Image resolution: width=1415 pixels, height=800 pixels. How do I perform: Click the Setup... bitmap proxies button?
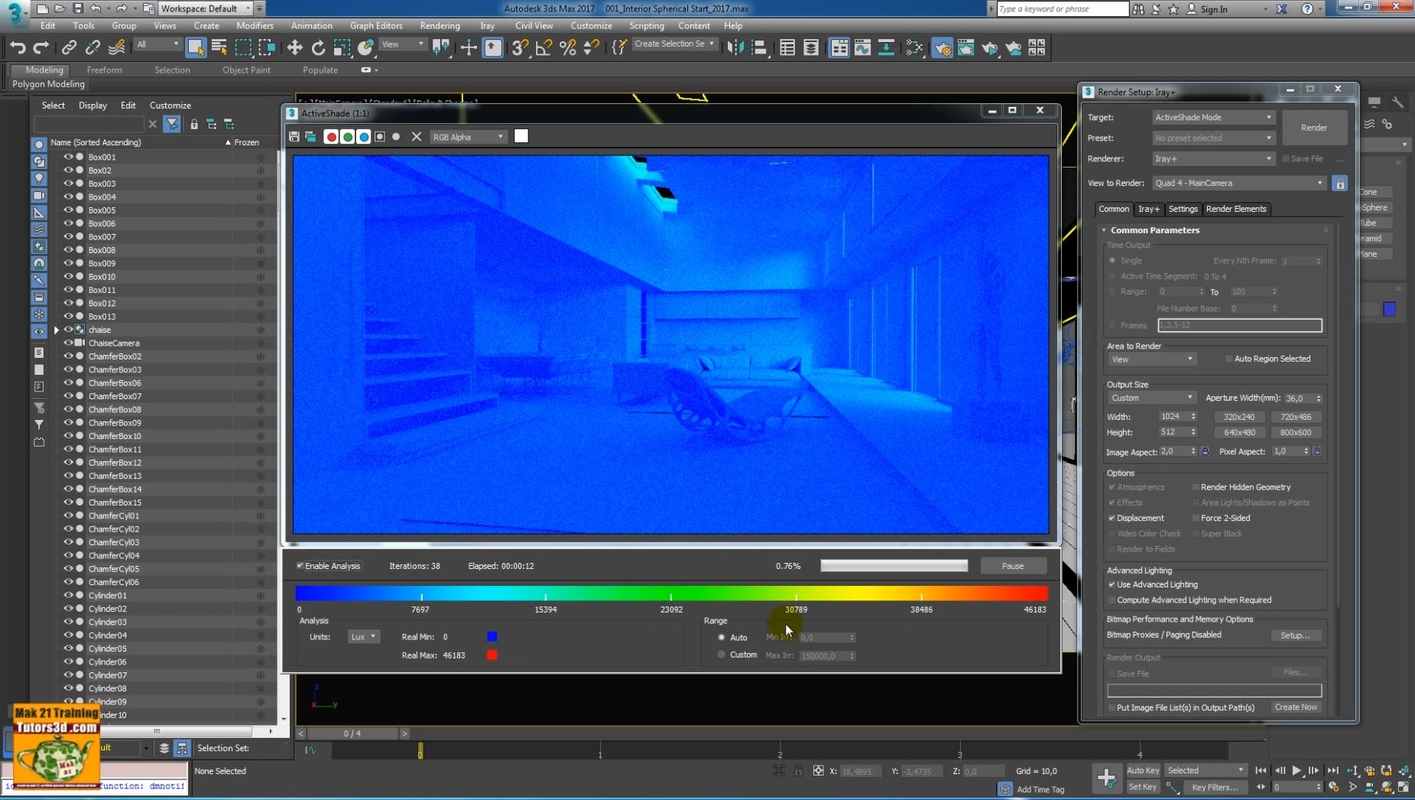coord(1295,635)
